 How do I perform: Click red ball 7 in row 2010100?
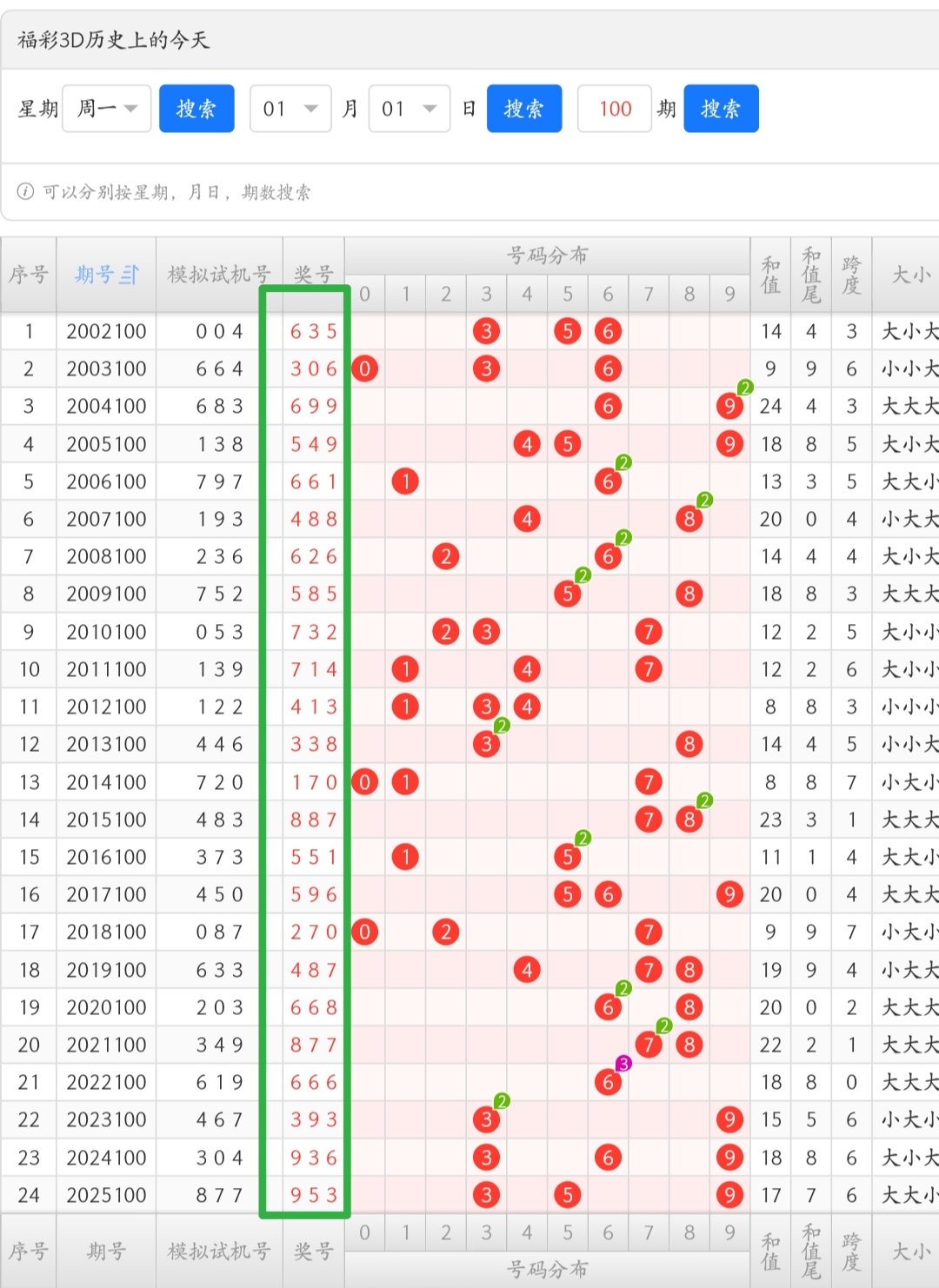pyautogui.click(x=649, y=632)
